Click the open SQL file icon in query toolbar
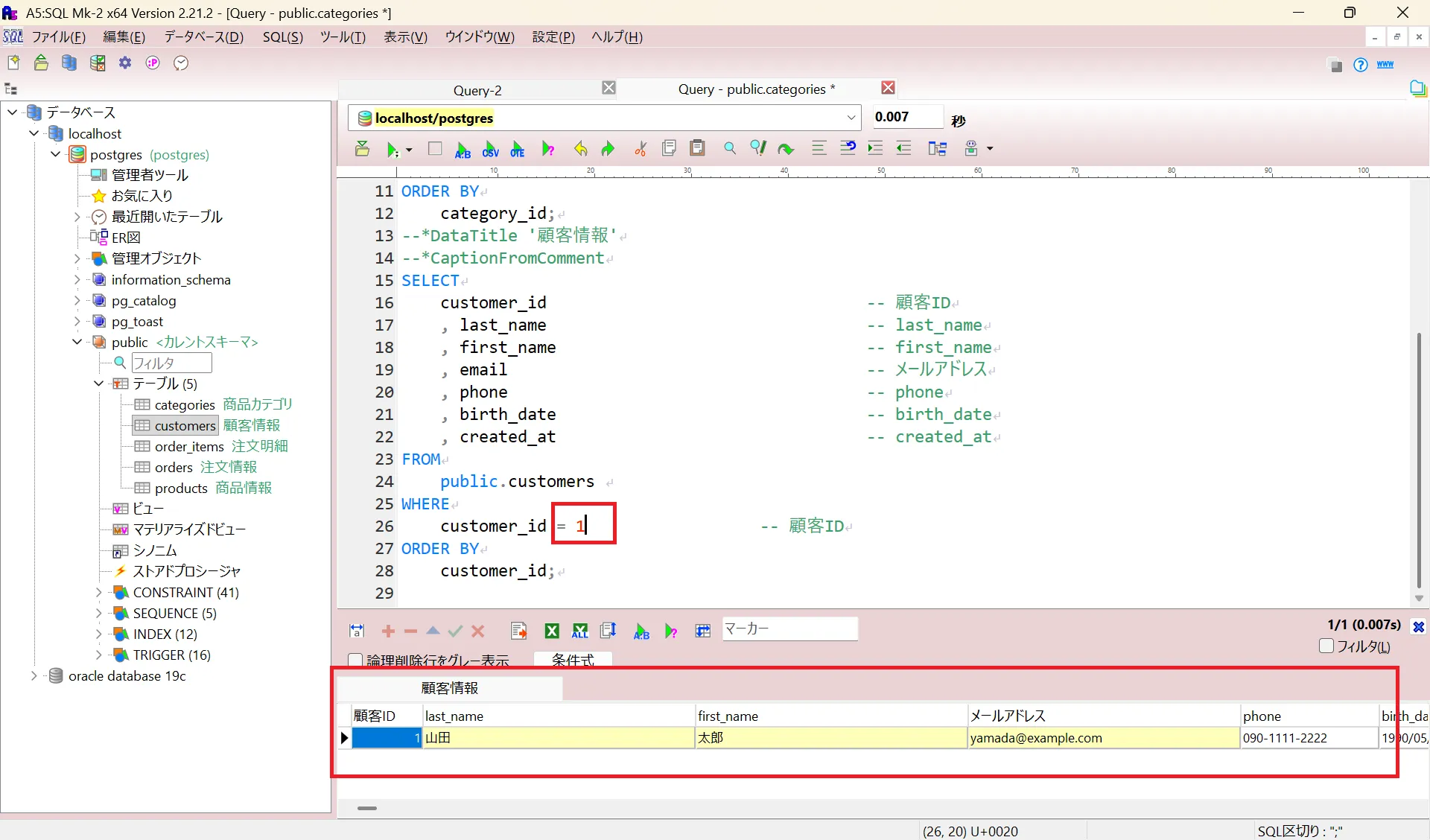 [362, 148]
